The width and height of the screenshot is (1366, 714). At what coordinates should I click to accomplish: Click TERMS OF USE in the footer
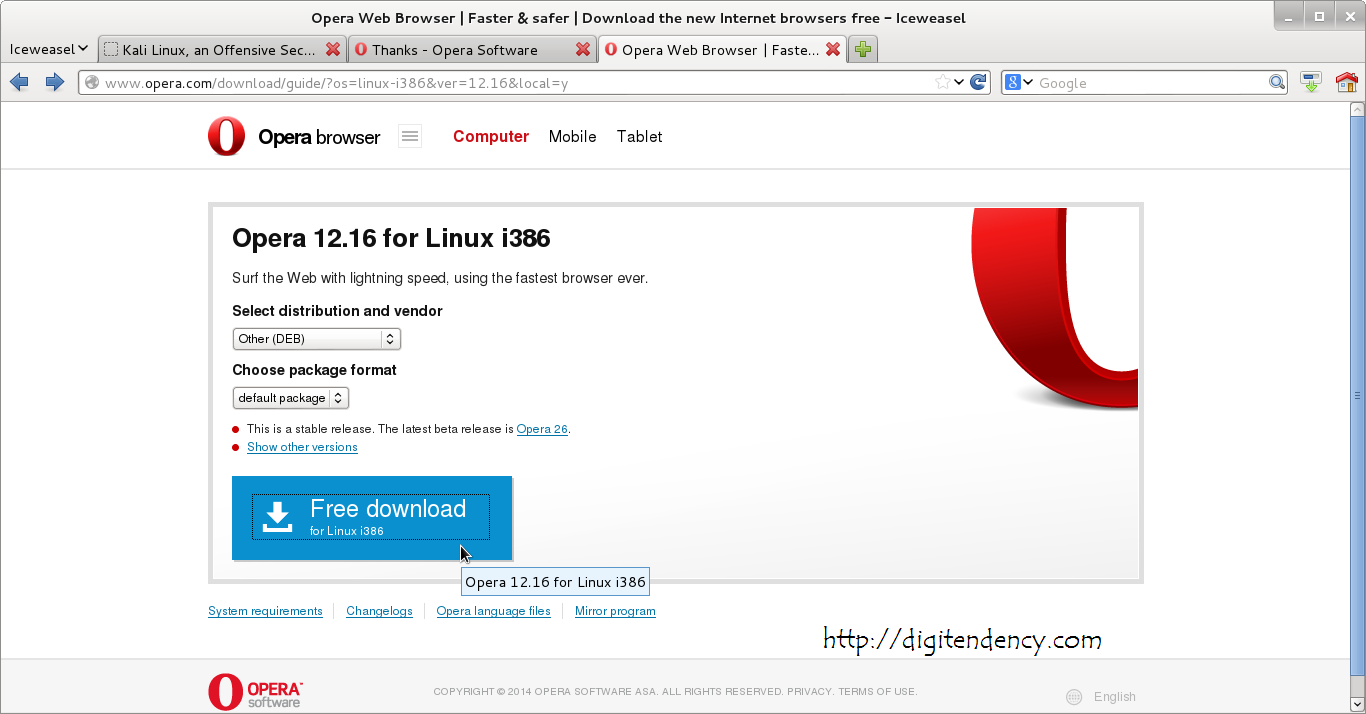point(876,691)
